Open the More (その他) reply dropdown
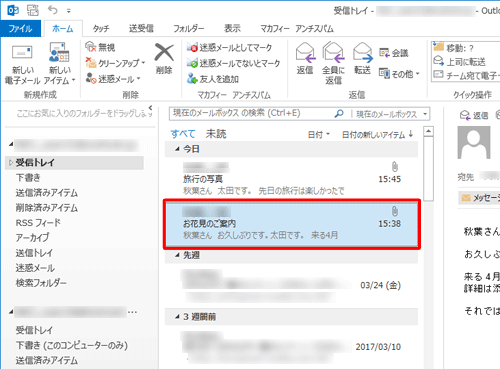This screenshot has width=500, height=369. [399, 74]
